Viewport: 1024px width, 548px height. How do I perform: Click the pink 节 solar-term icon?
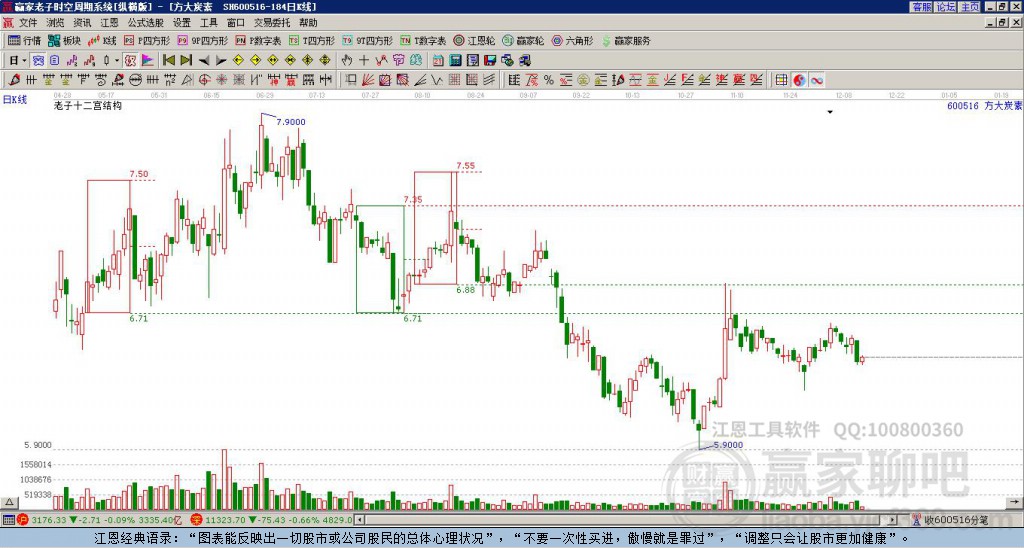(x=398, y=60)
